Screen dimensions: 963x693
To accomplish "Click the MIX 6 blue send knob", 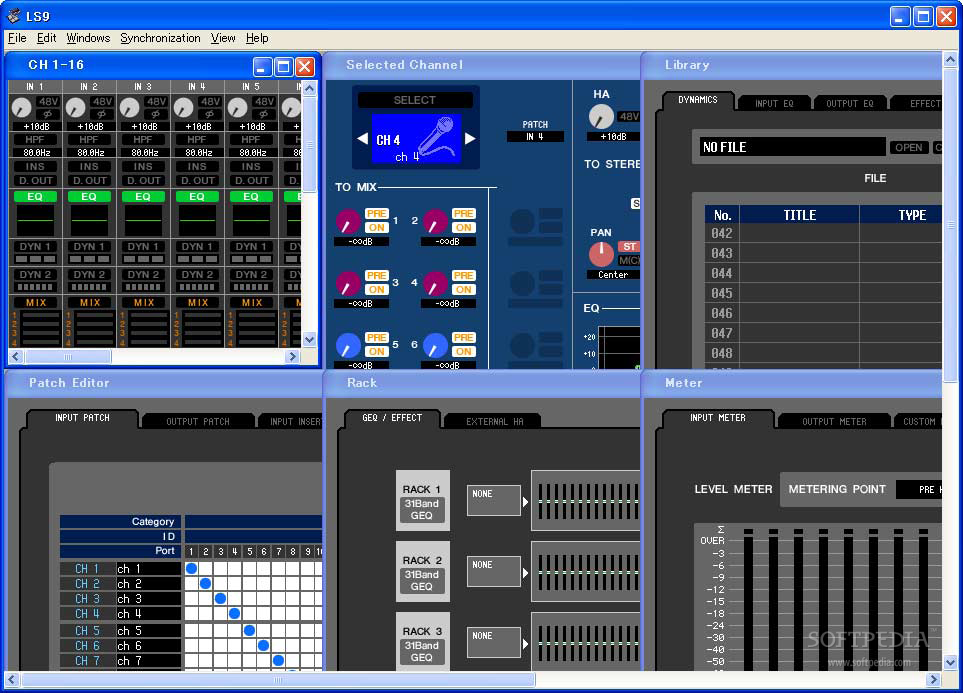I will pos(435,345).
